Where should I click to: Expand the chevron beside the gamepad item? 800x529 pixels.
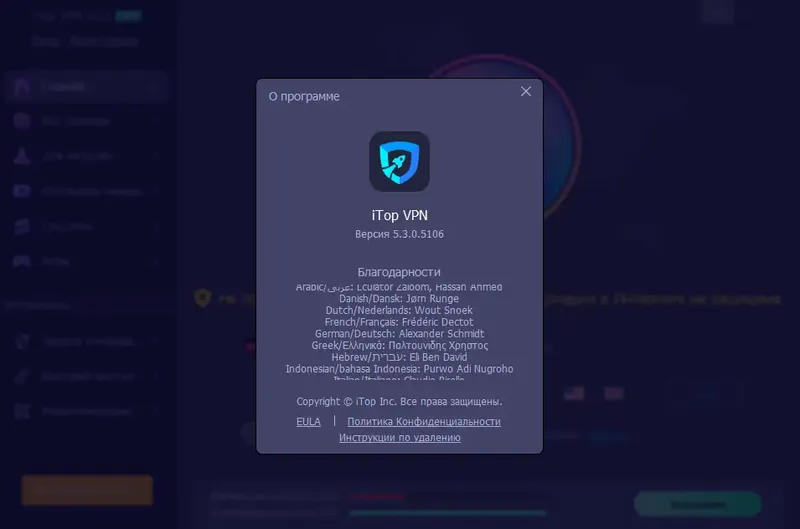(155, 261)
